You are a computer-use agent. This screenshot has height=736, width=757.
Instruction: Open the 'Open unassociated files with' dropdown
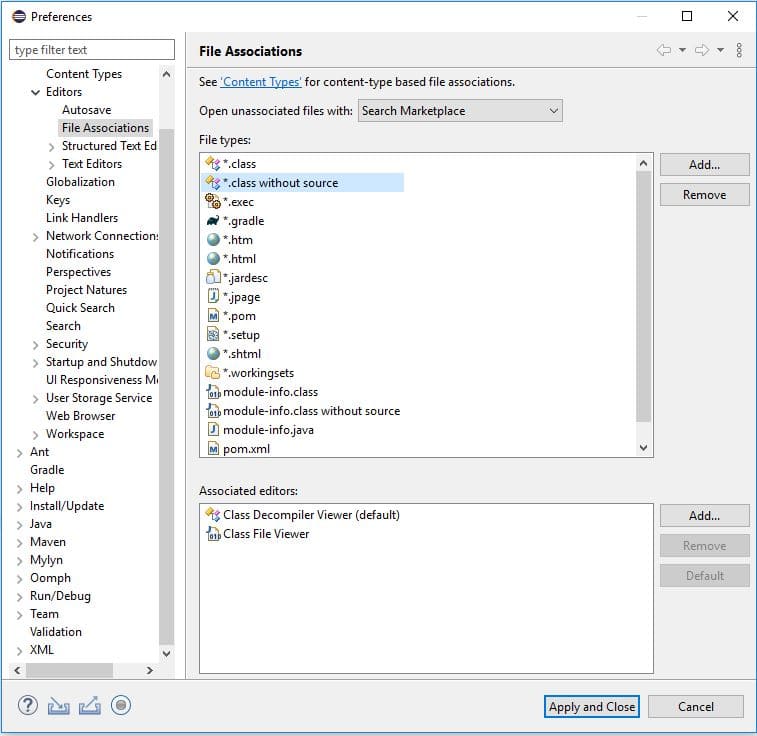(x=460, y=111)
